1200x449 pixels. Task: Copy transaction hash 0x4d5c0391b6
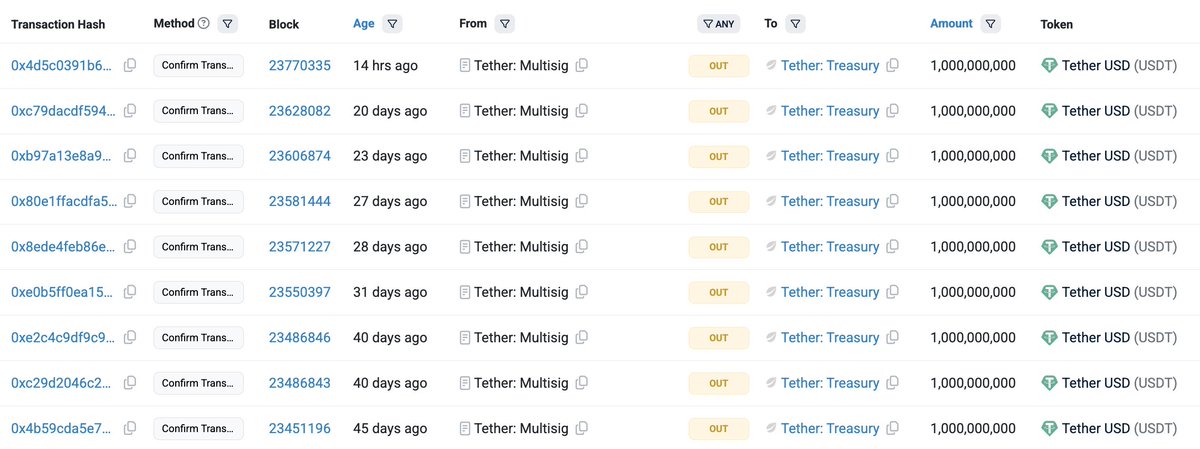[x=130, y=66]
